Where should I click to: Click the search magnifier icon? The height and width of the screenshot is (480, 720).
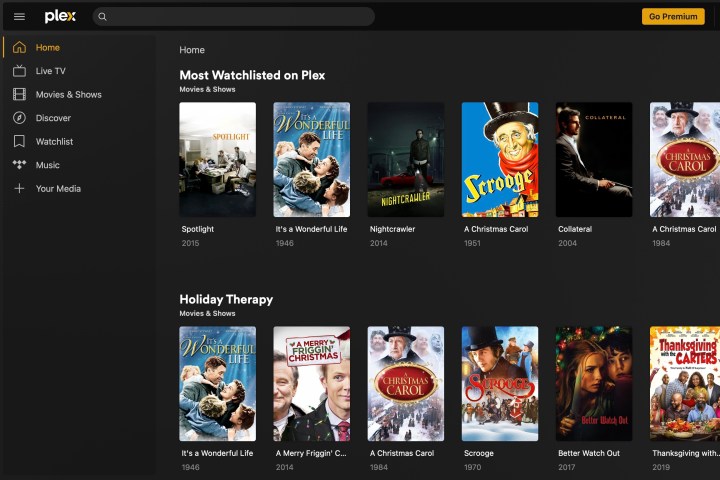[102, 17]
